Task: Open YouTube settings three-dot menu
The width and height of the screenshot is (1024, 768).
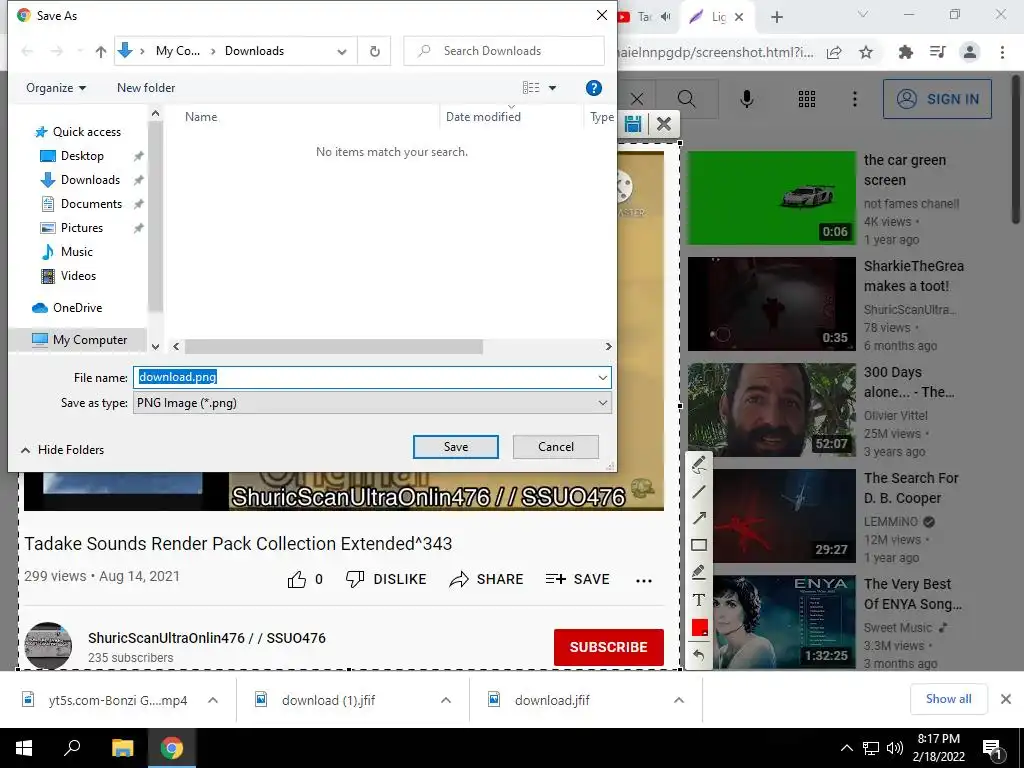Action: pos(854,99)
